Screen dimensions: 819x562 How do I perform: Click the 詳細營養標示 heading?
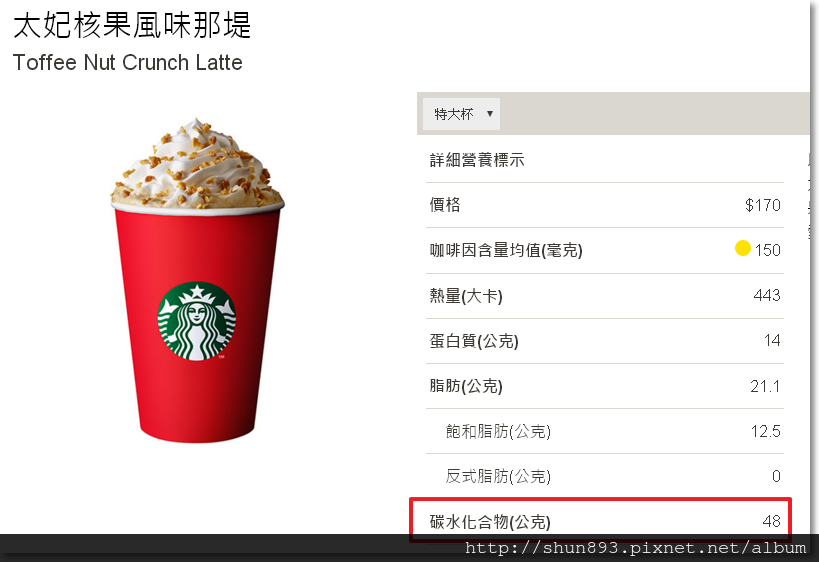point(477,160)
